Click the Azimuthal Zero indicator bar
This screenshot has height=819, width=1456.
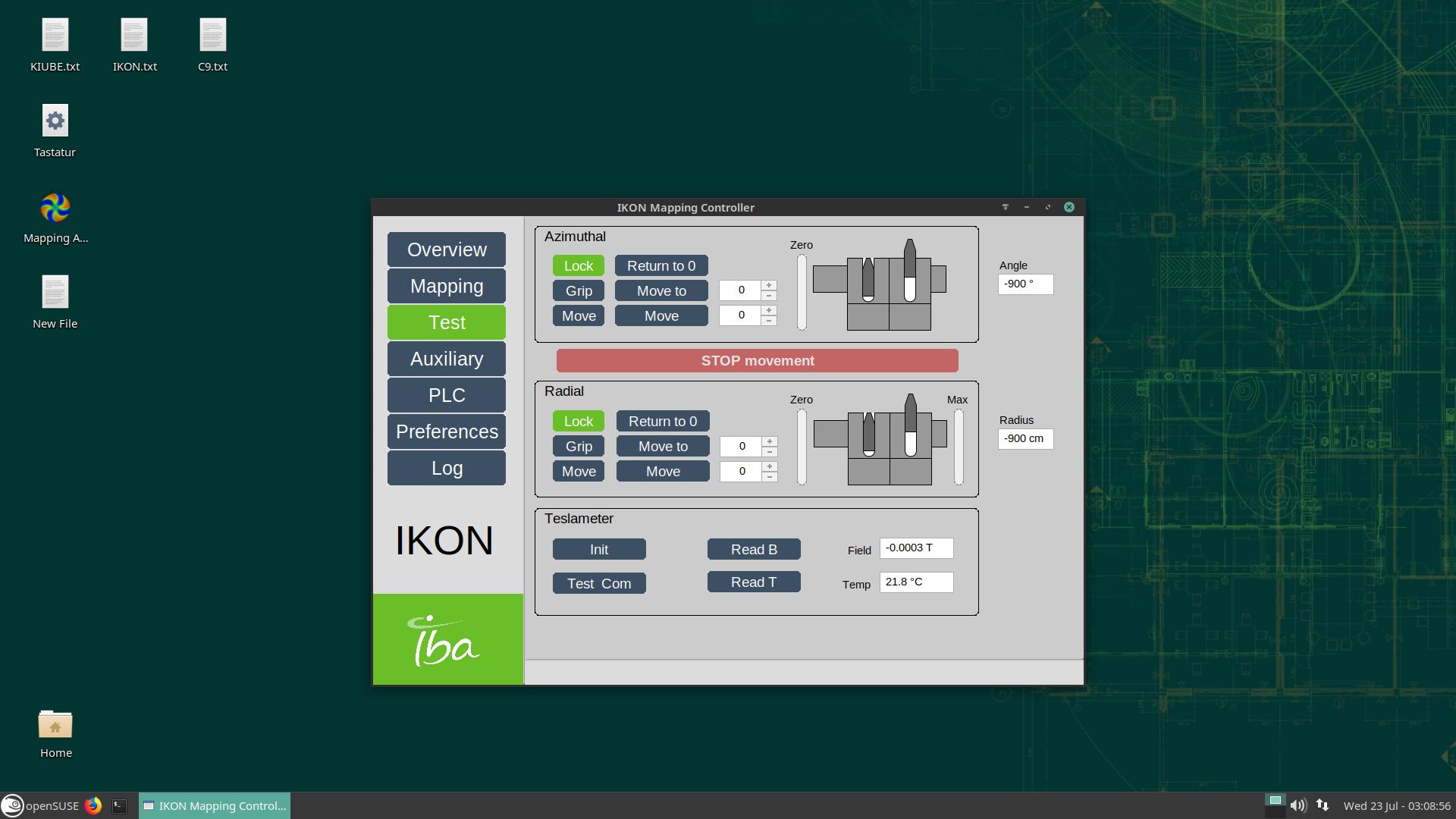pyautogui.click(x=802, y=293)
